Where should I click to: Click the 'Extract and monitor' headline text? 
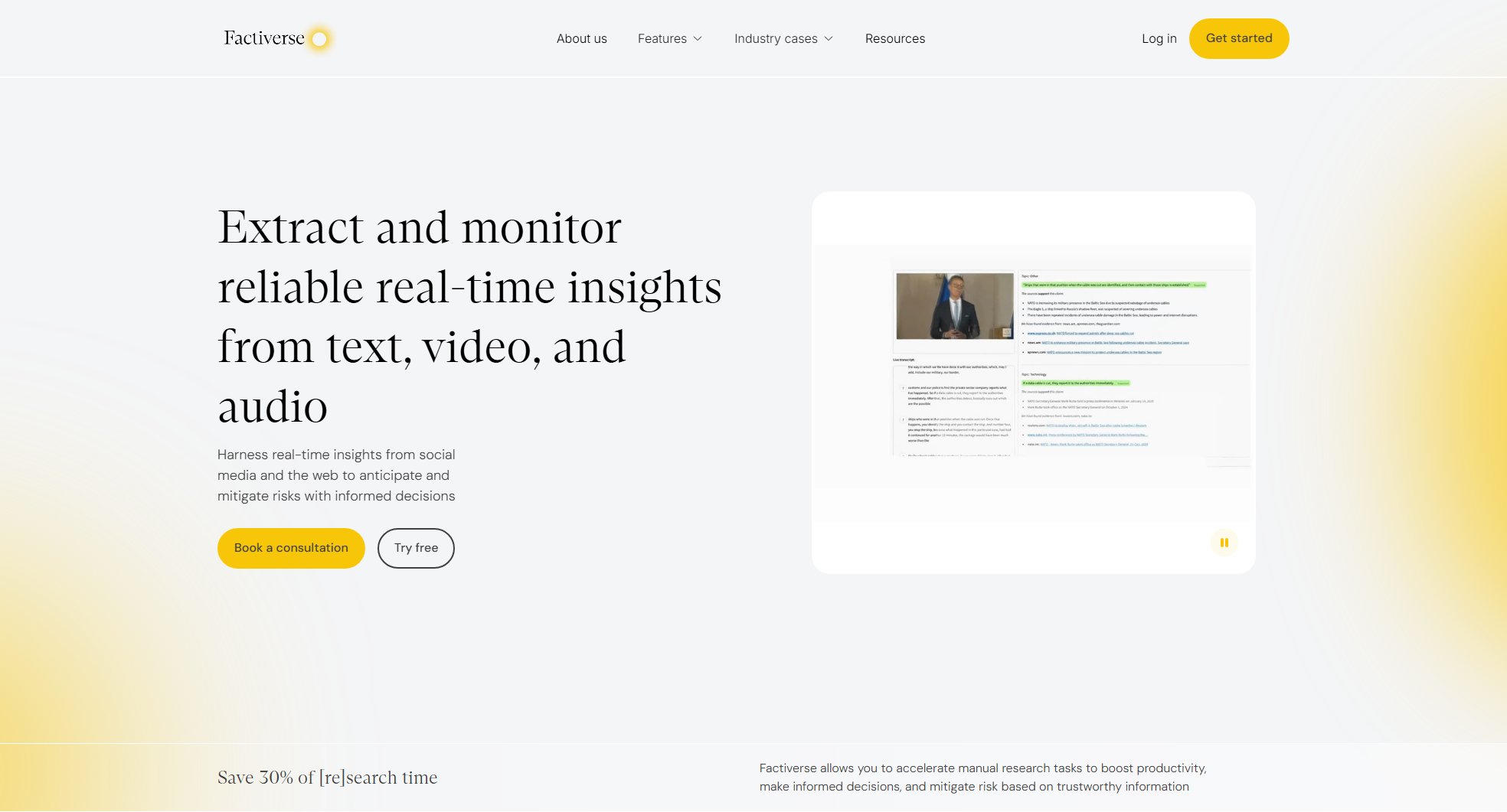tap(469, 316)
